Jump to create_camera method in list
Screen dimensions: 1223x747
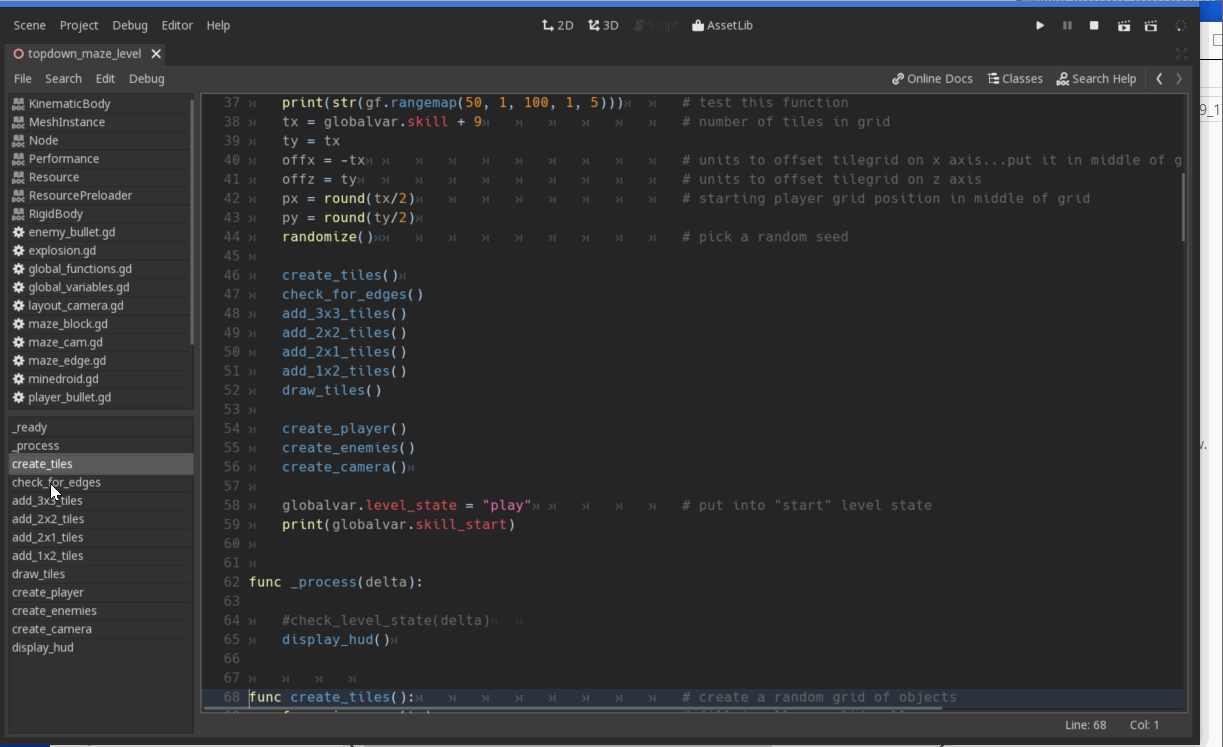tap(101, 629)
